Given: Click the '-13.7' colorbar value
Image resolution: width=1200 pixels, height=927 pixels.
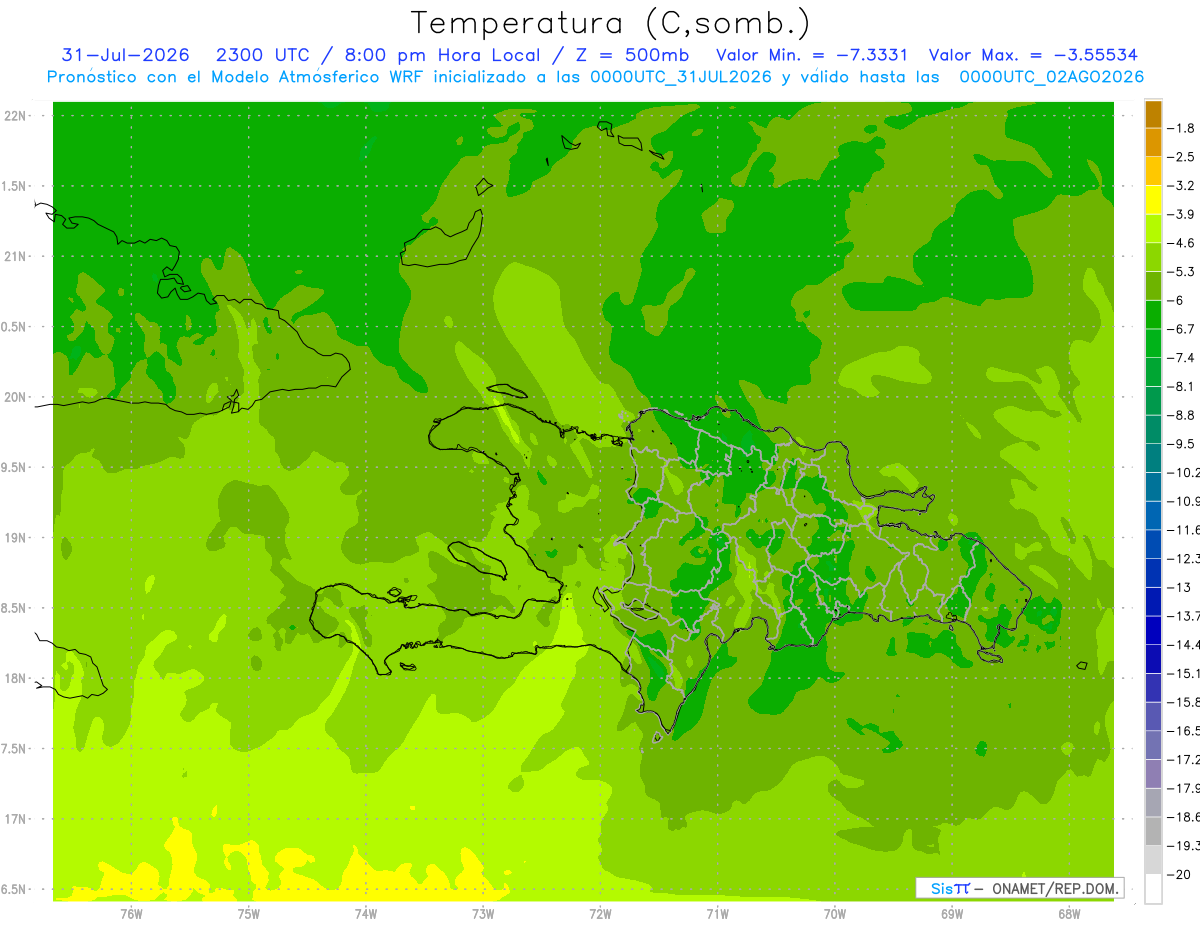Looking at the screenshot, I should 1183,615.
